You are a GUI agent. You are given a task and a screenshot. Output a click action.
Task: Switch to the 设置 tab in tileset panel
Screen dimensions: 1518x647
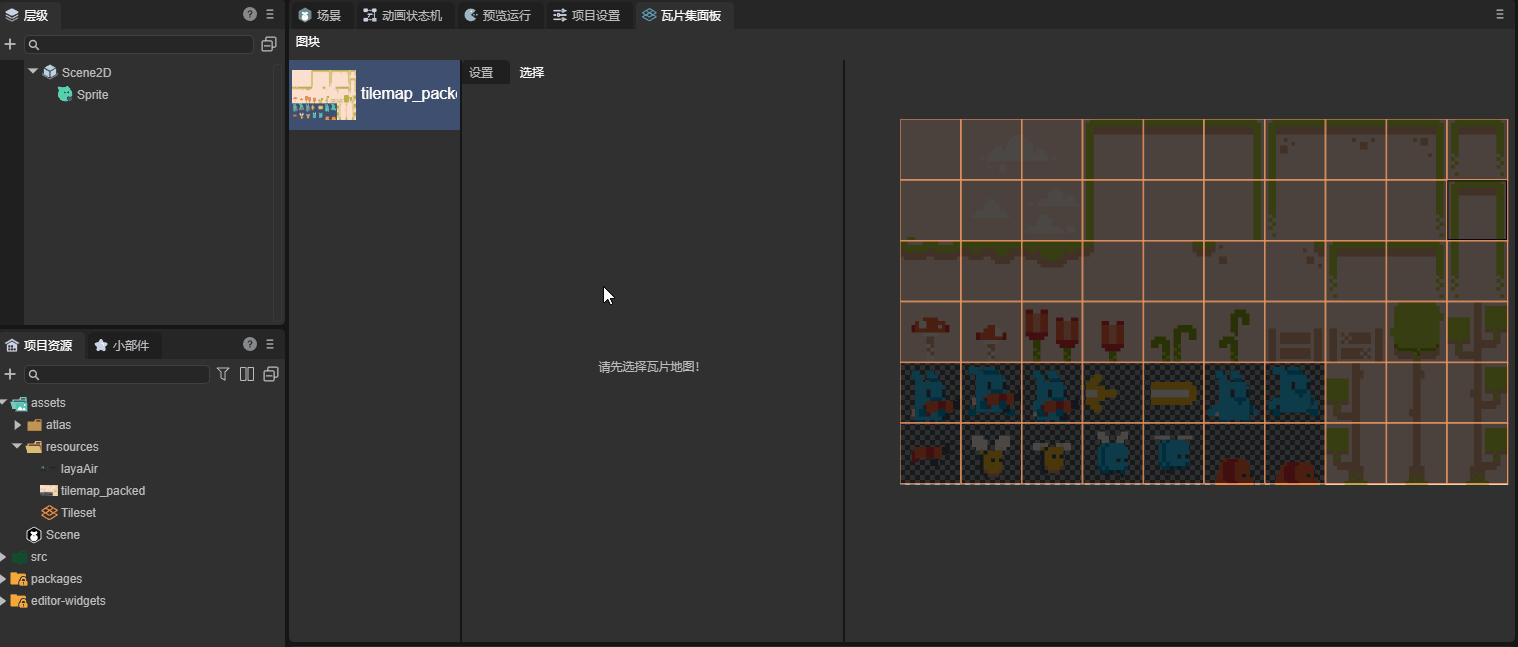(x=481, y=73)
